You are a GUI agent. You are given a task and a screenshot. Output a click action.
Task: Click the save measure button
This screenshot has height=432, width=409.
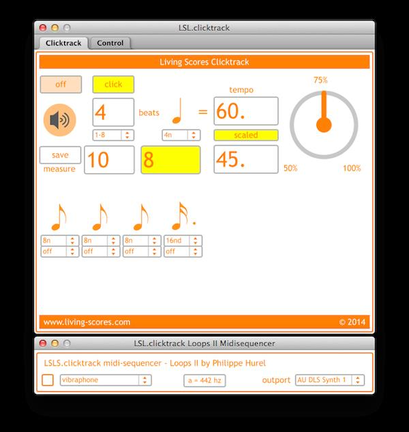60,155
